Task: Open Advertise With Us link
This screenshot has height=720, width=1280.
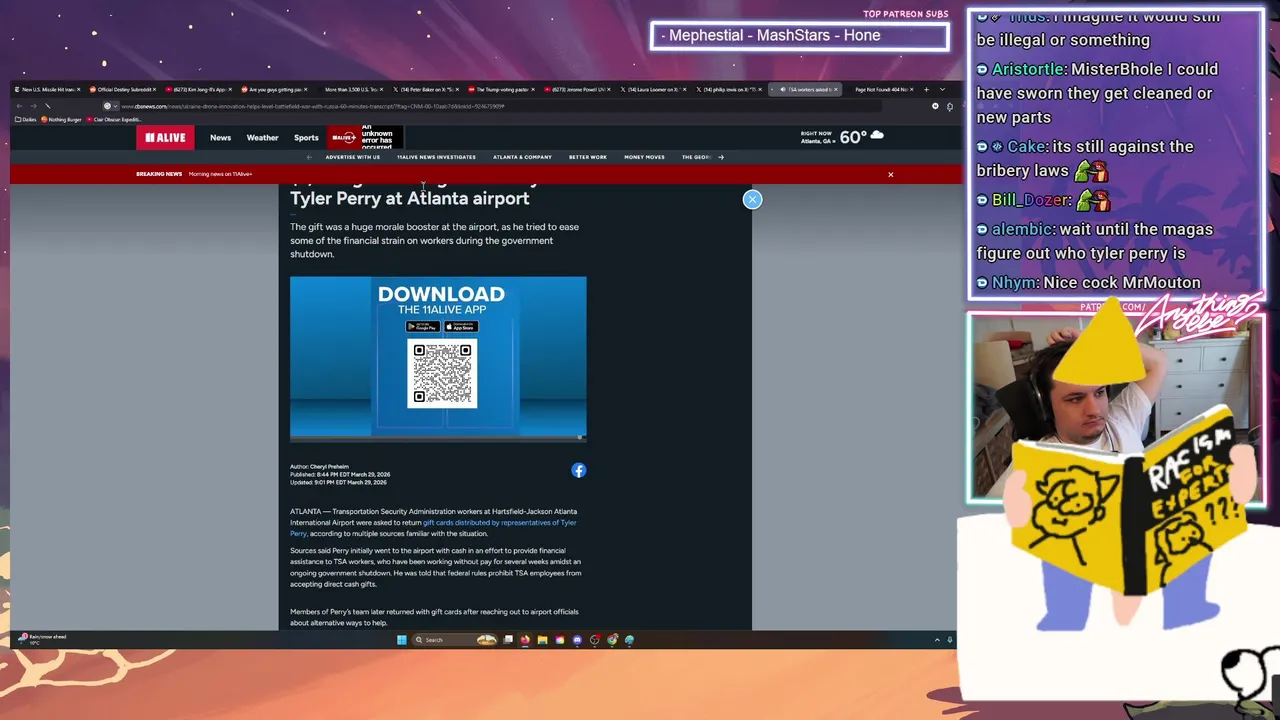Action: (352, 157)
